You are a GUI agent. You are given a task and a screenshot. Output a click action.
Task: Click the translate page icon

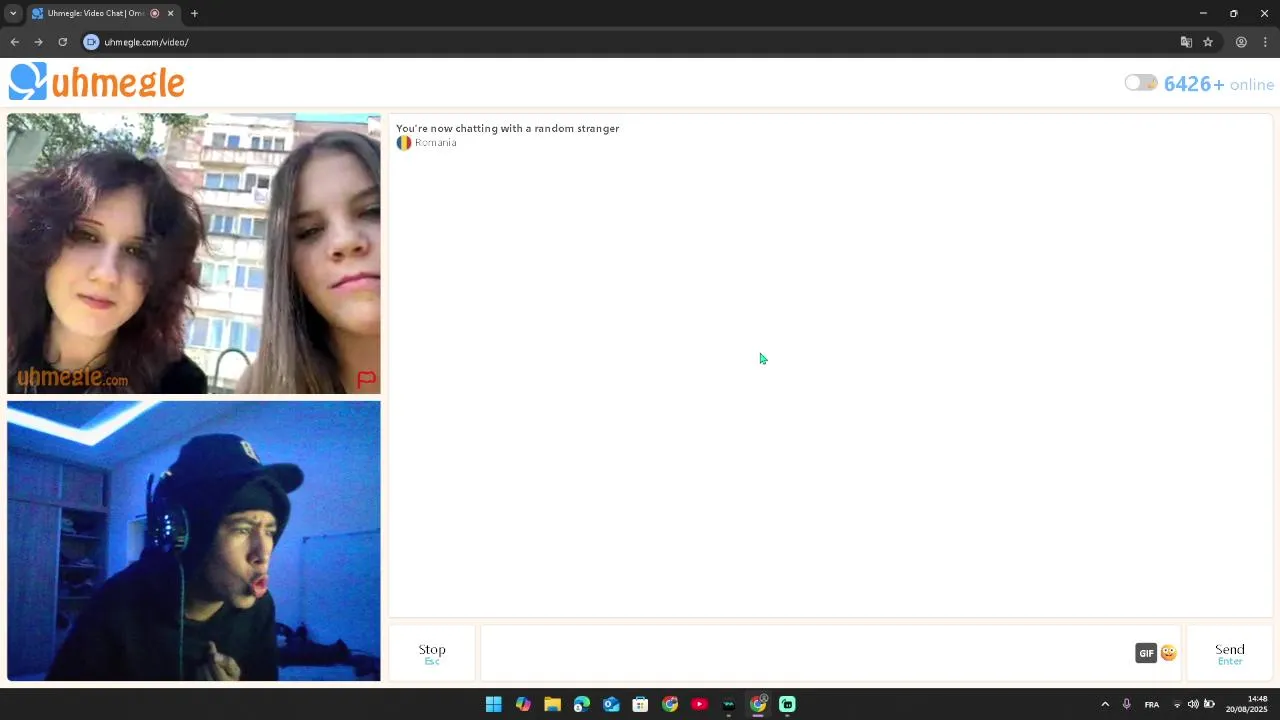1186,42
